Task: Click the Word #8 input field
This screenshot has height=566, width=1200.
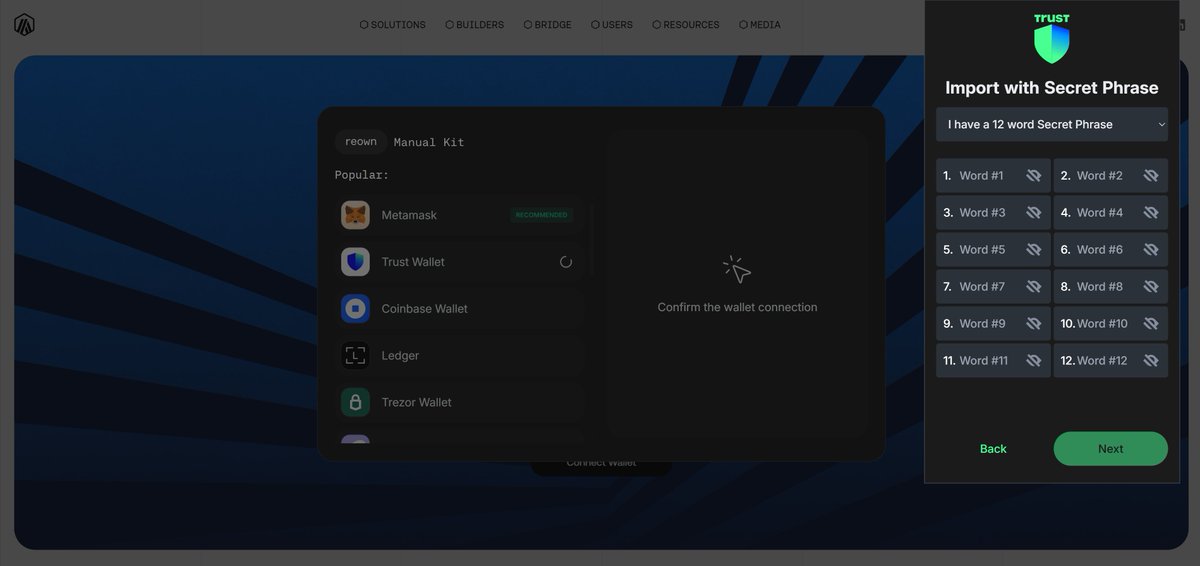Action: point(1110,287)
